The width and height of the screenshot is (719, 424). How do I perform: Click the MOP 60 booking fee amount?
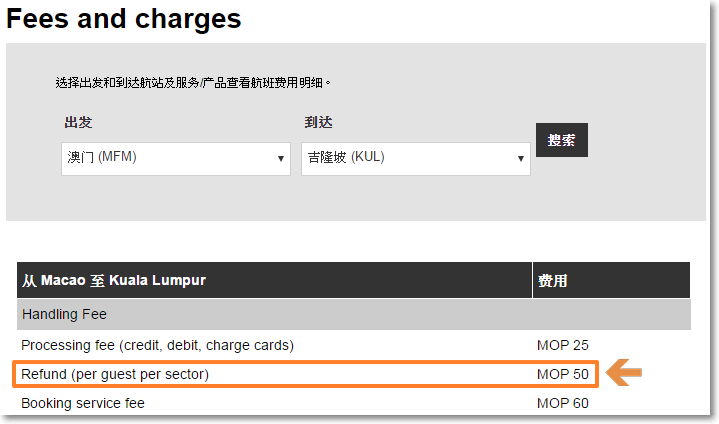(563, 403)
